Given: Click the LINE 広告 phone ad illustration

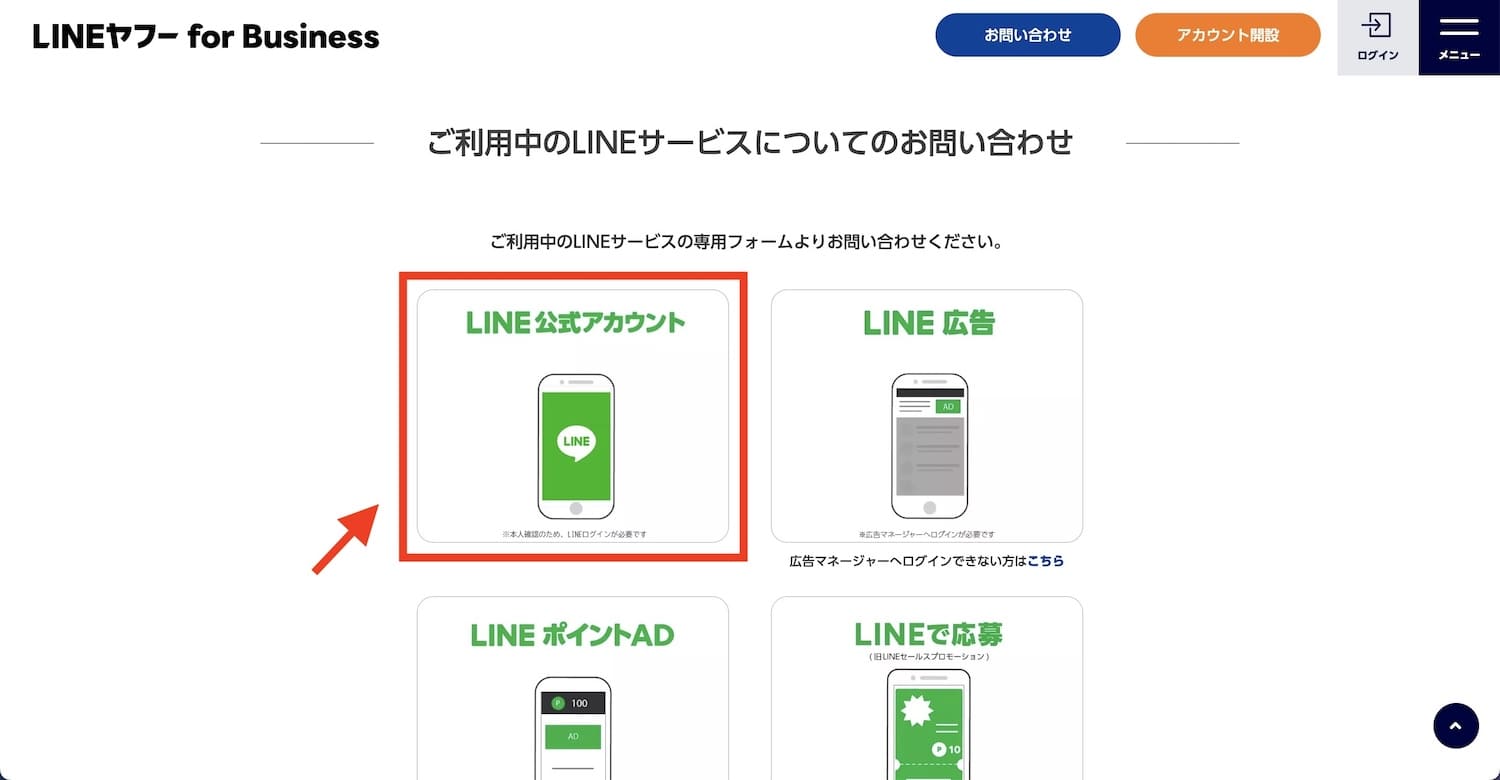Looking at the screenshot, I should coord(929,446).
